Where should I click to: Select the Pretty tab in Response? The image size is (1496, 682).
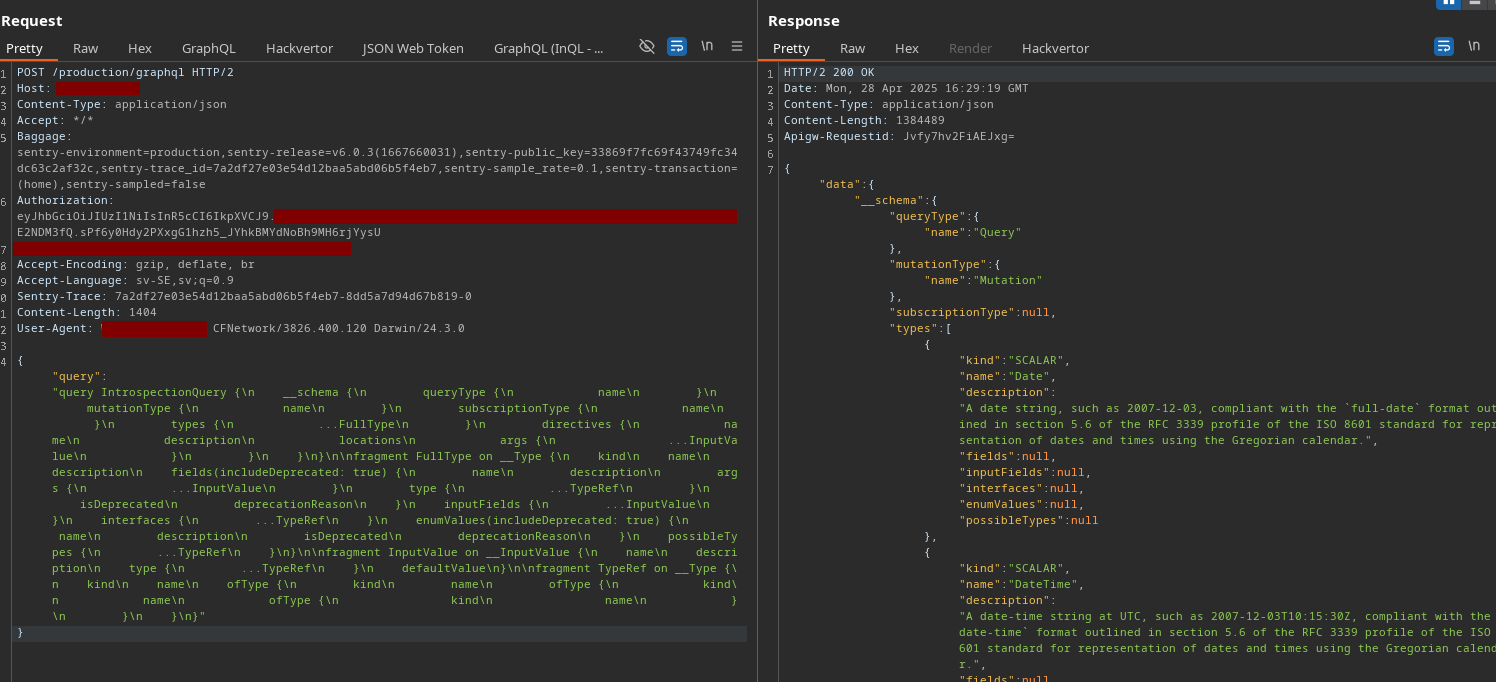pyautogui.click(x=791, y=48)
